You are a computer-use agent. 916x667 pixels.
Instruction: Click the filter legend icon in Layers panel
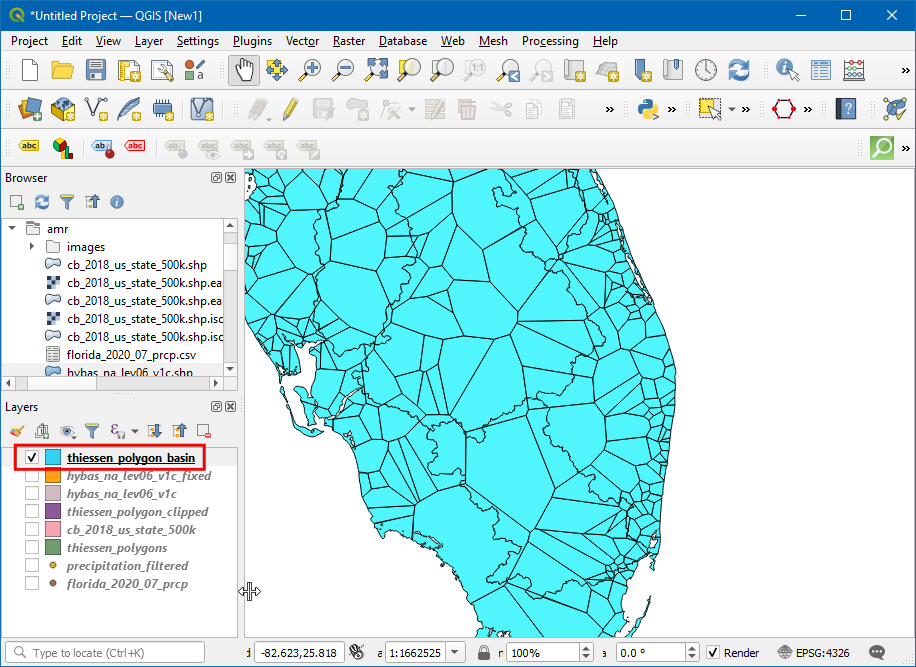[92, 431]
